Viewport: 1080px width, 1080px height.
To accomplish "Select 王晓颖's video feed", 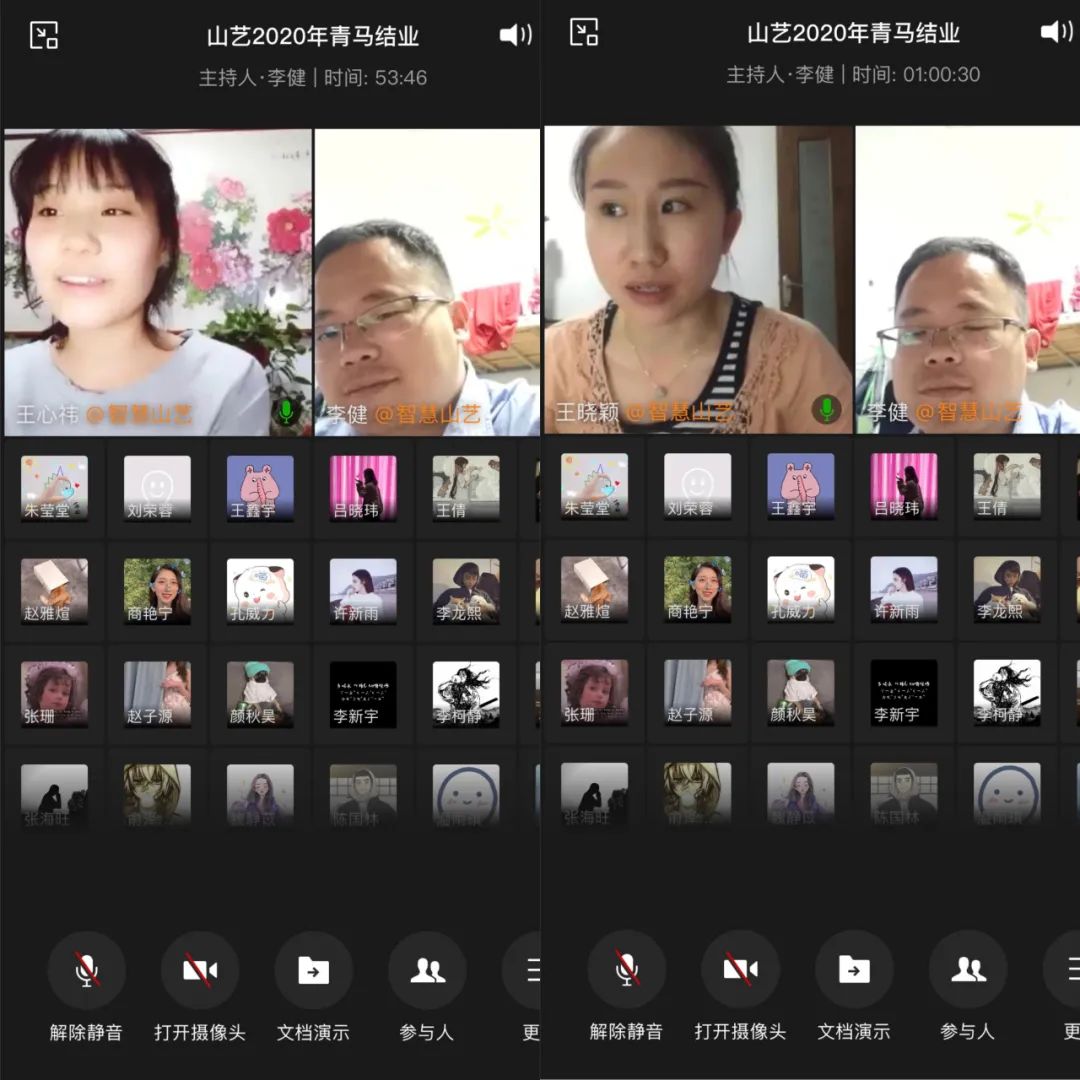I will coord(698,280).
